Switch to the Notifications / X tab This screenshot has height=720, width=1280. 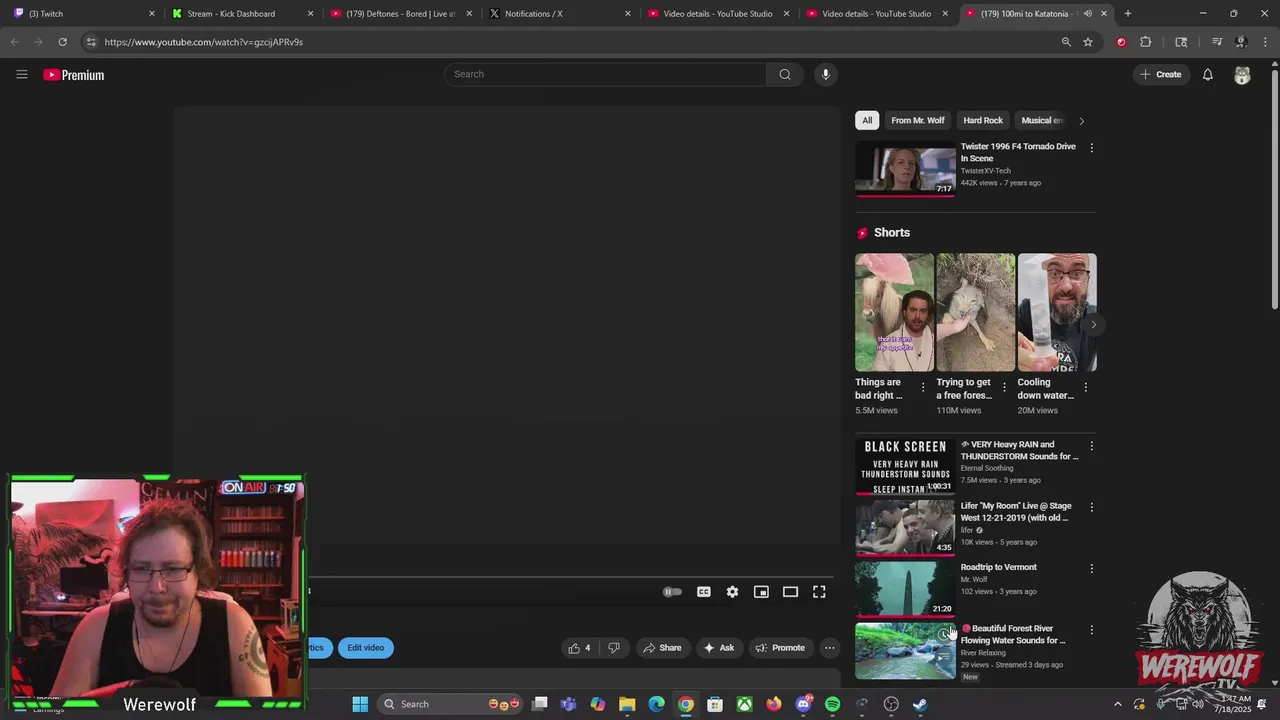pyautogui.click(x=558, y=14)
